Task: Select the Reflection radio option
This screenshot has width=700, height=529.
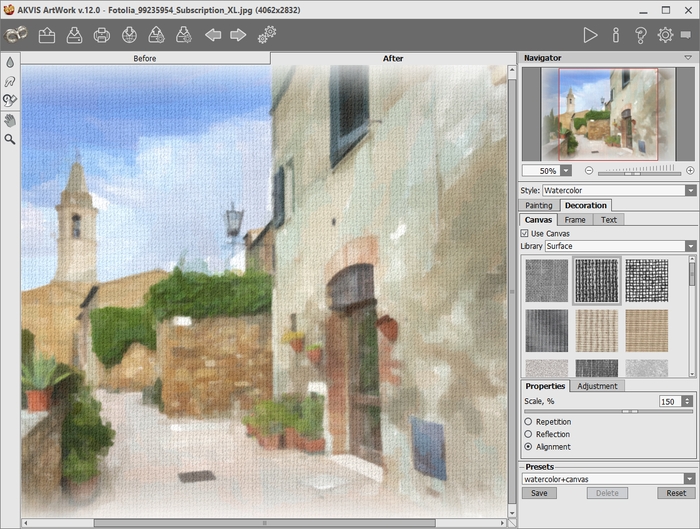Action: pyautogui.click(x=528, y=434)
